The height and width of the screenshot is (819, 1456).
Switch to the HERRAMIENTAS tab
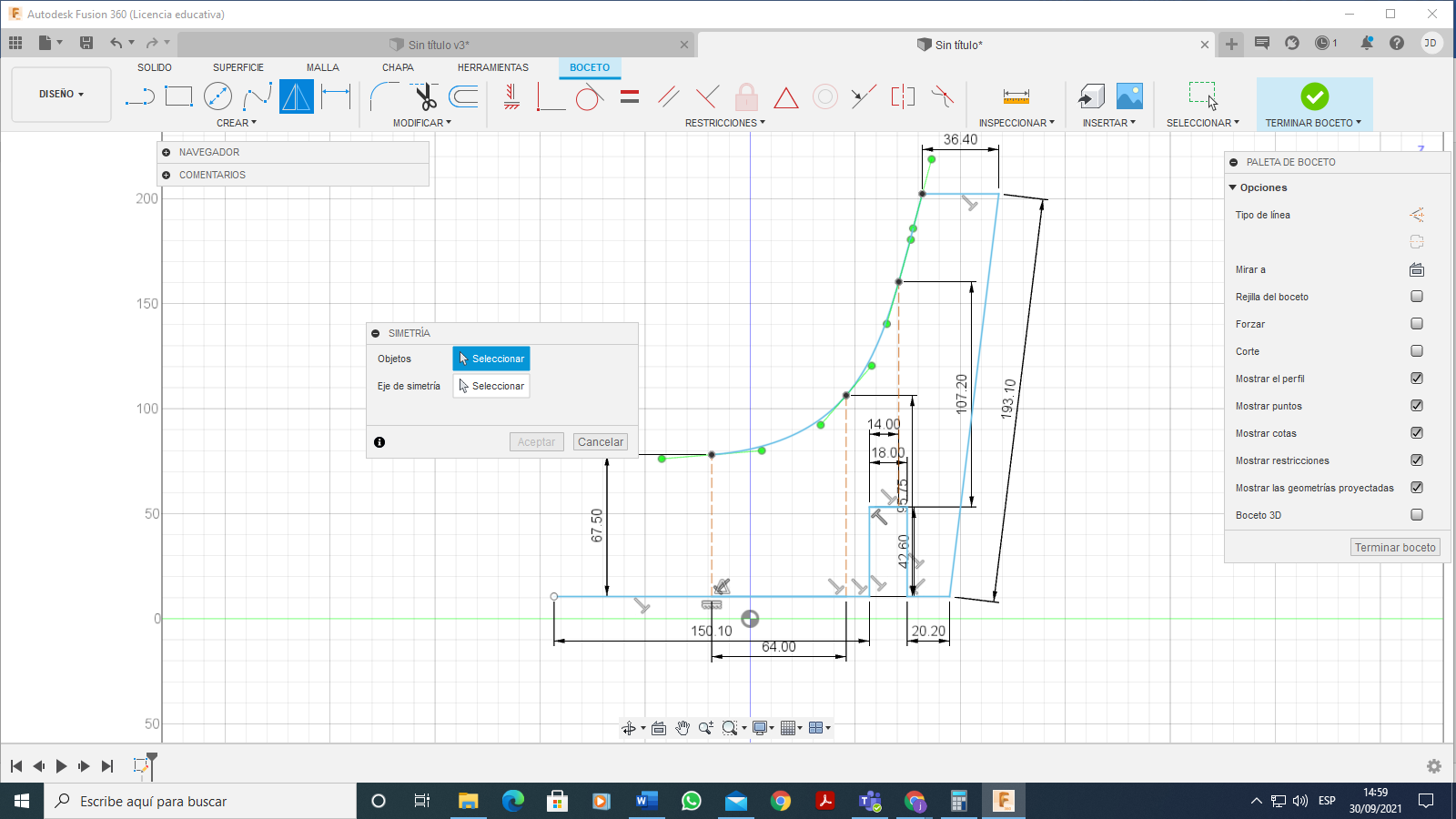coord(493,67)
